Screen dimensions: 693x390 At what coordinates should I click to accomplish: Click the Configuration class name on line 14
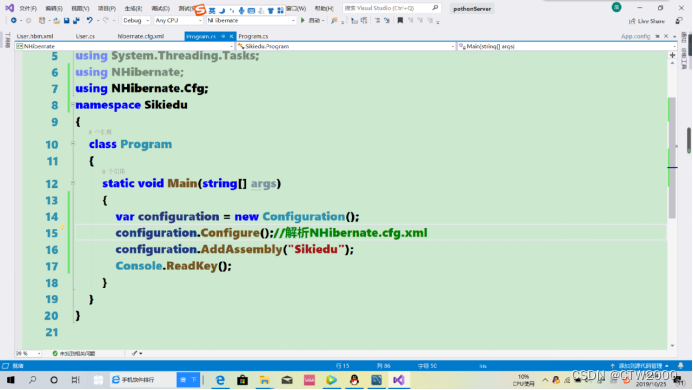[x=304, y=216]
